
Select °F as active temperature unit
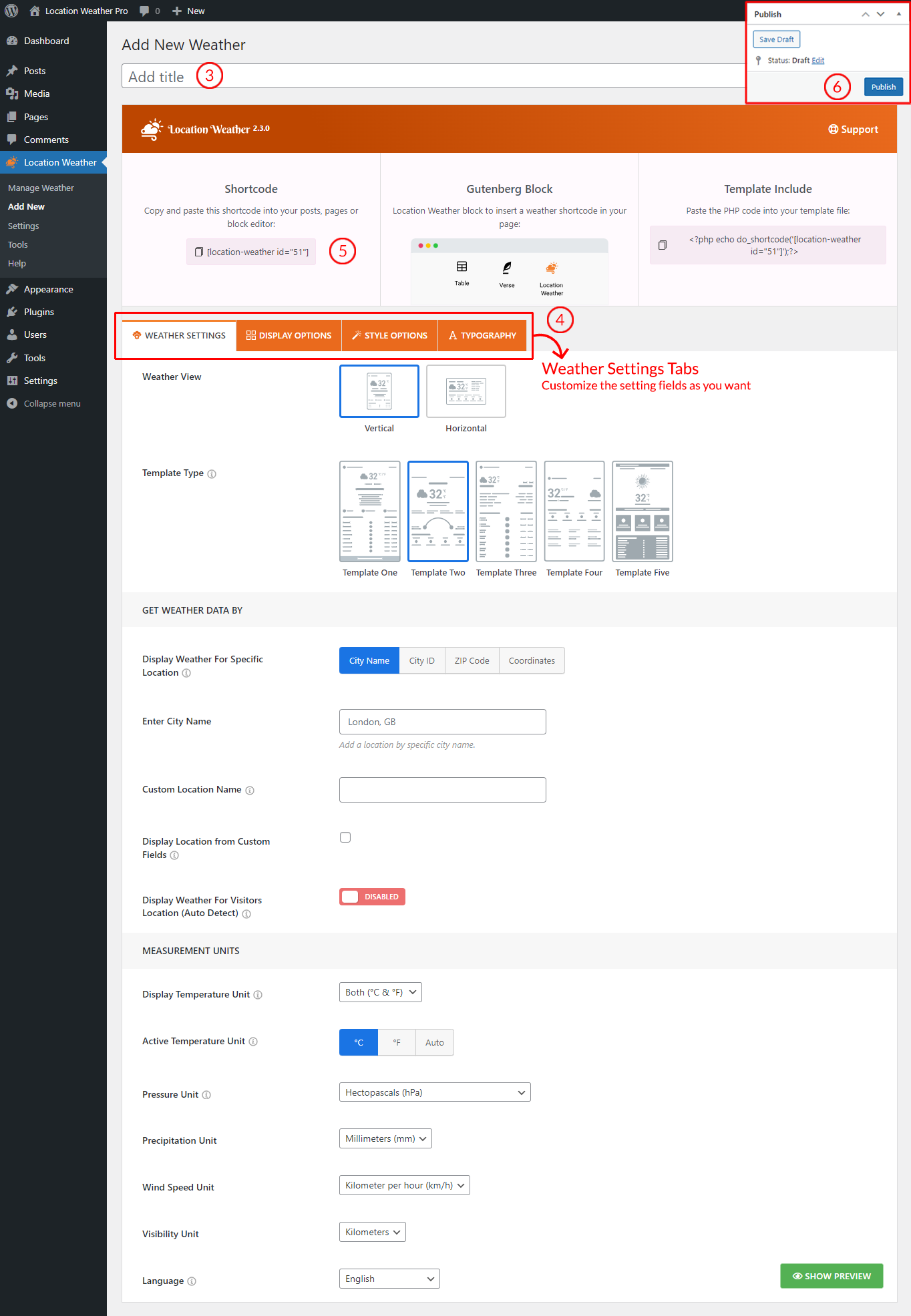[x=397, y=1042]
